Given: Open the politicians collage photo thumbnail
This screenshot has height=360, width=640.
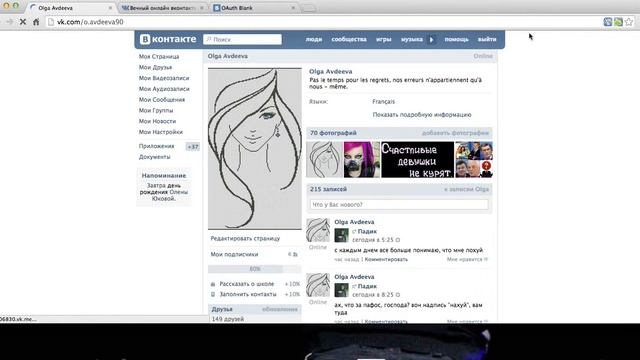Looking at the screenshot, I should point(474,160).
